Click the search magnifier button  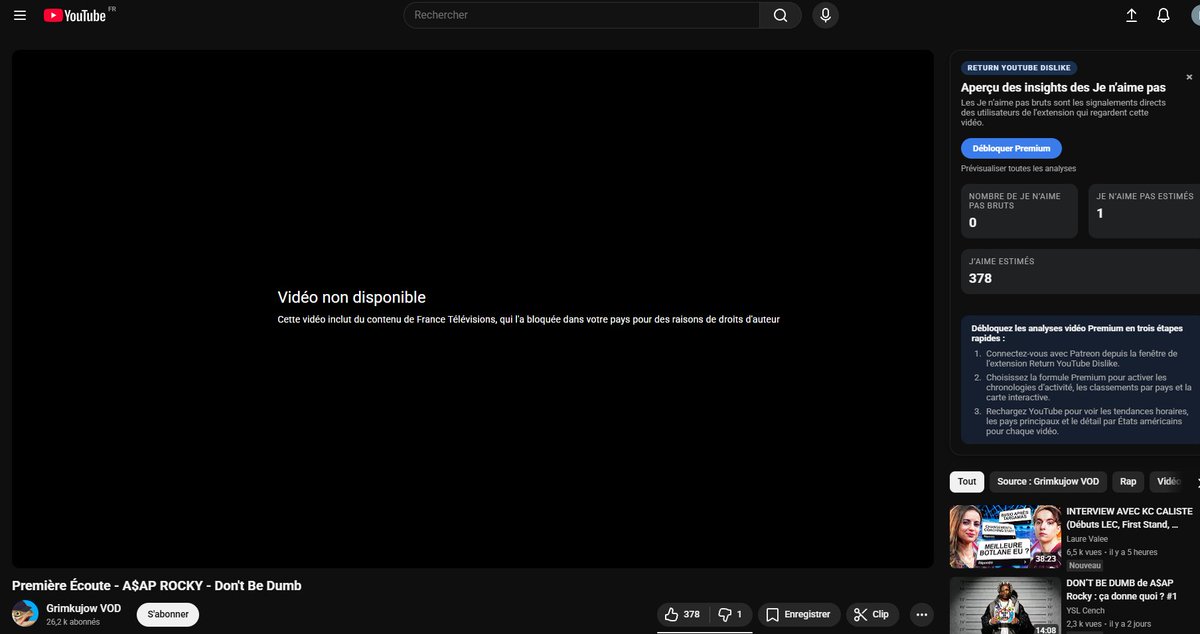click(780, 15)
